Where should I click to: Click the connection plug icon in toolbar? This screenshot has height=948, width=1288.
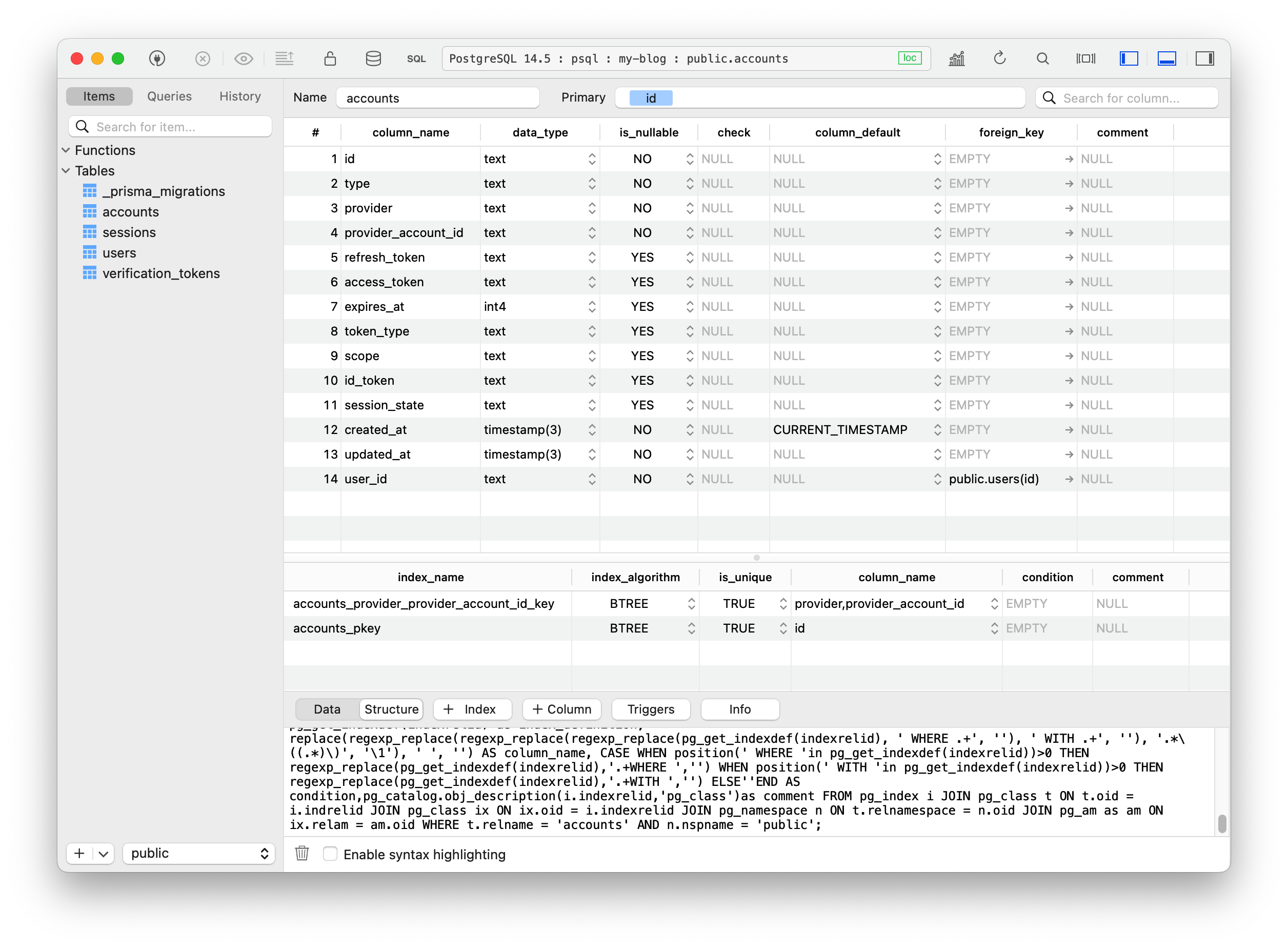pyautogui.click(x=156, y=58)
